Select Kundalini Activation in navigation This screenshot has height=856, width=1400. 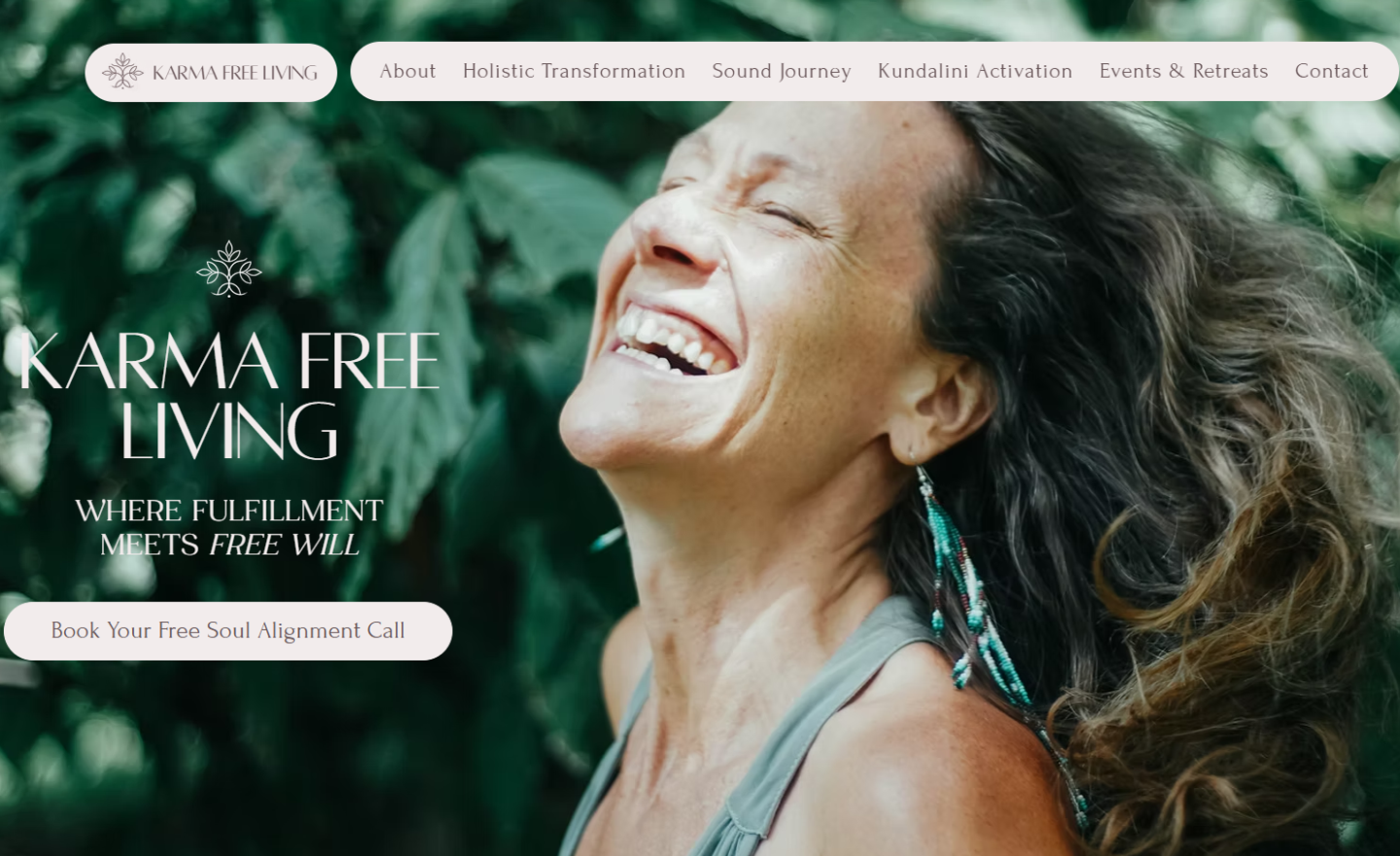975,71
